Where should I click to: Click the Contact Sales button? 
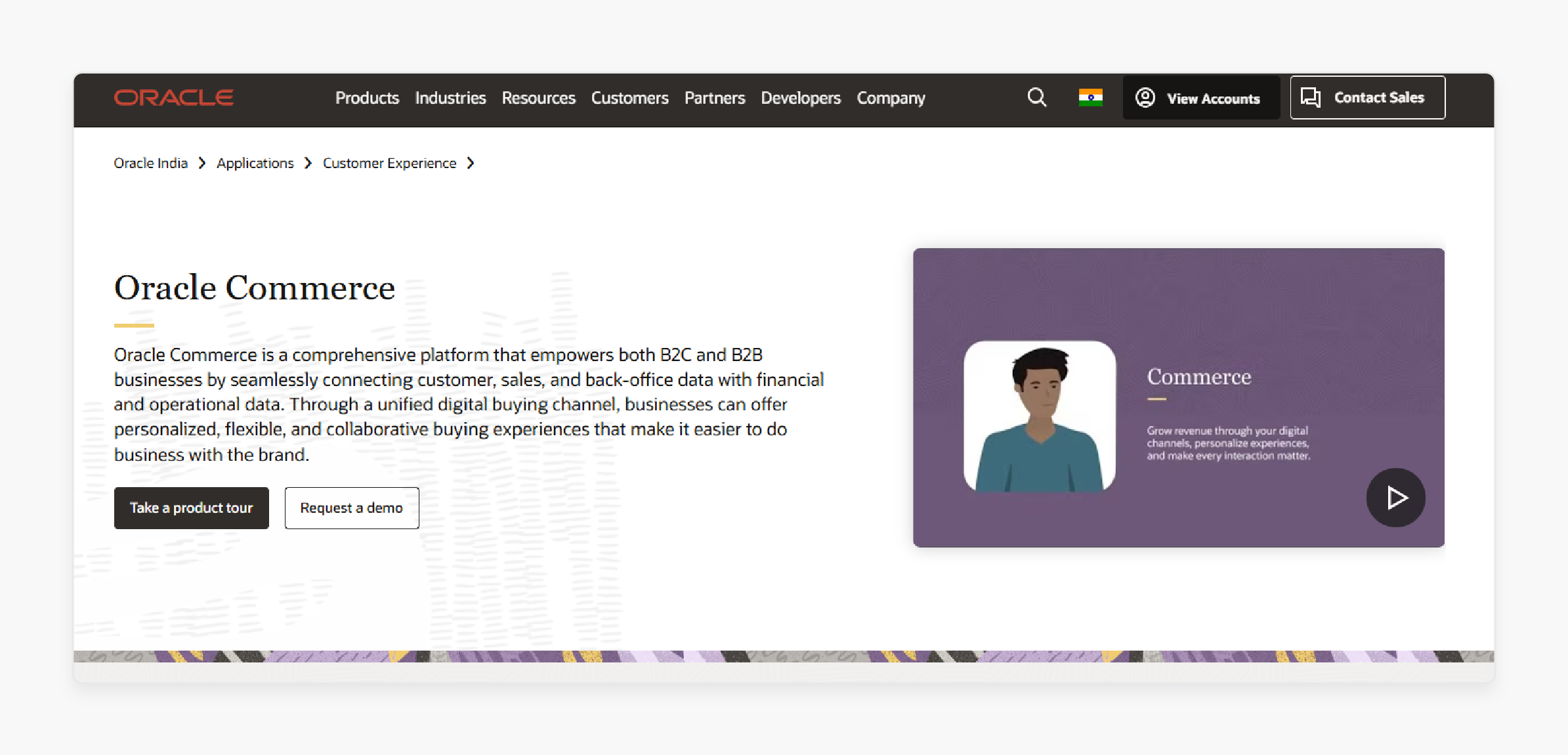(x=1367, y=97)
